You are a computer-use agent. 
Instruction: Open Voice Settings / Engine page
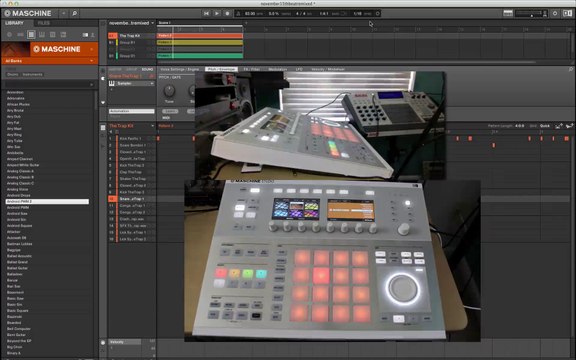click(180, 69)
